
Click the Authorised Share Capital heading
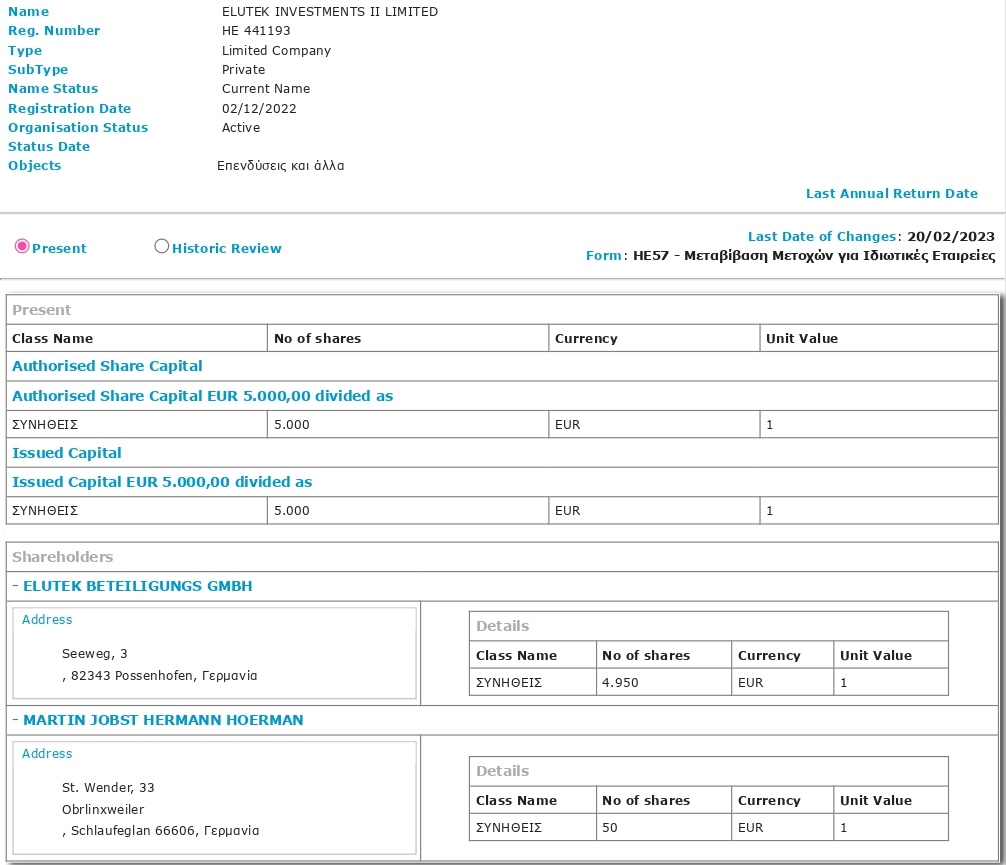(107, 366)
